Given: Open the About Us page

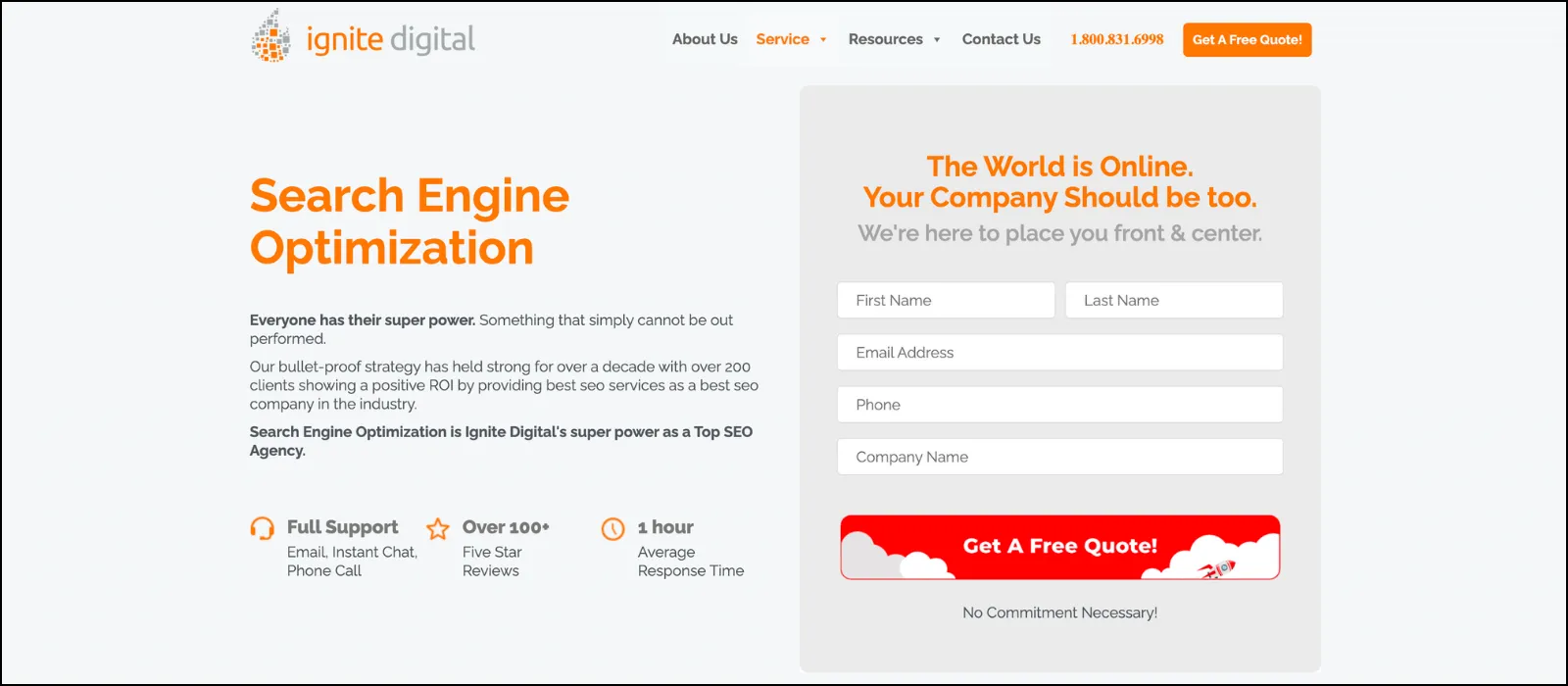Looking at the screenshot, I should [705, 39].
